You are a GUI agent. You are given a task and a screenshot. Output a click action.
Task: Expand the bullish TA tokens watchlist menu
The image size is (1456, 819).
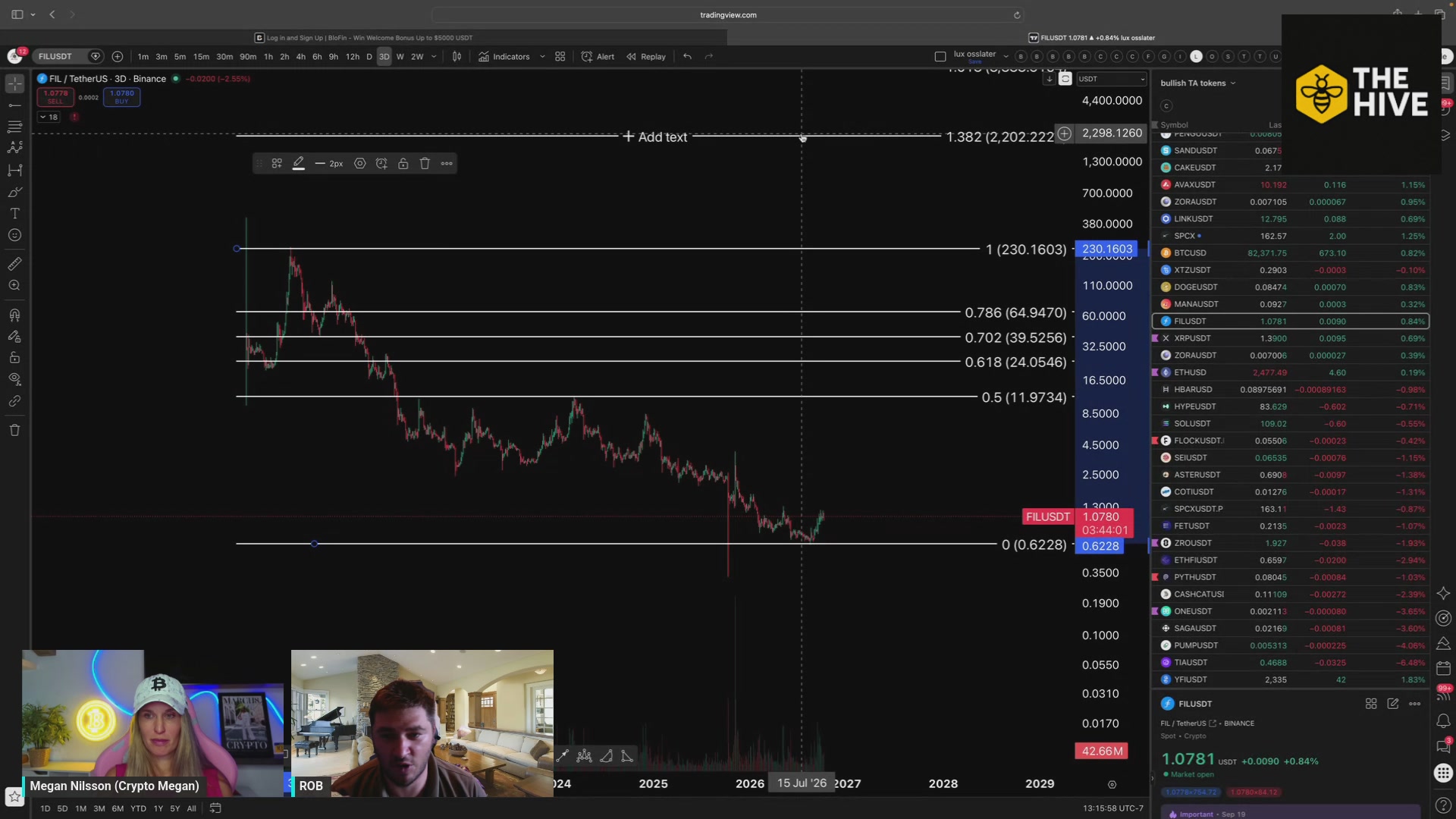coord(1198,83)
